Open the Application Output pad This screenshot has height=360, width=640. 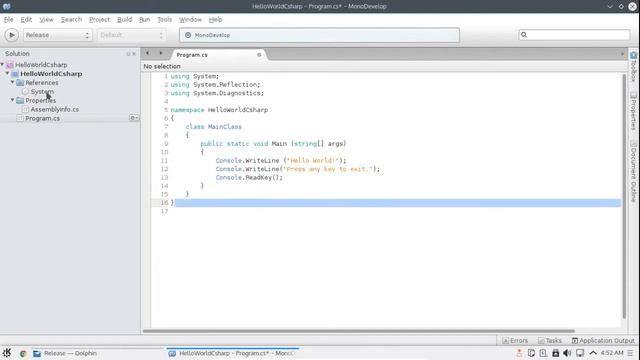tap(603, 340)
